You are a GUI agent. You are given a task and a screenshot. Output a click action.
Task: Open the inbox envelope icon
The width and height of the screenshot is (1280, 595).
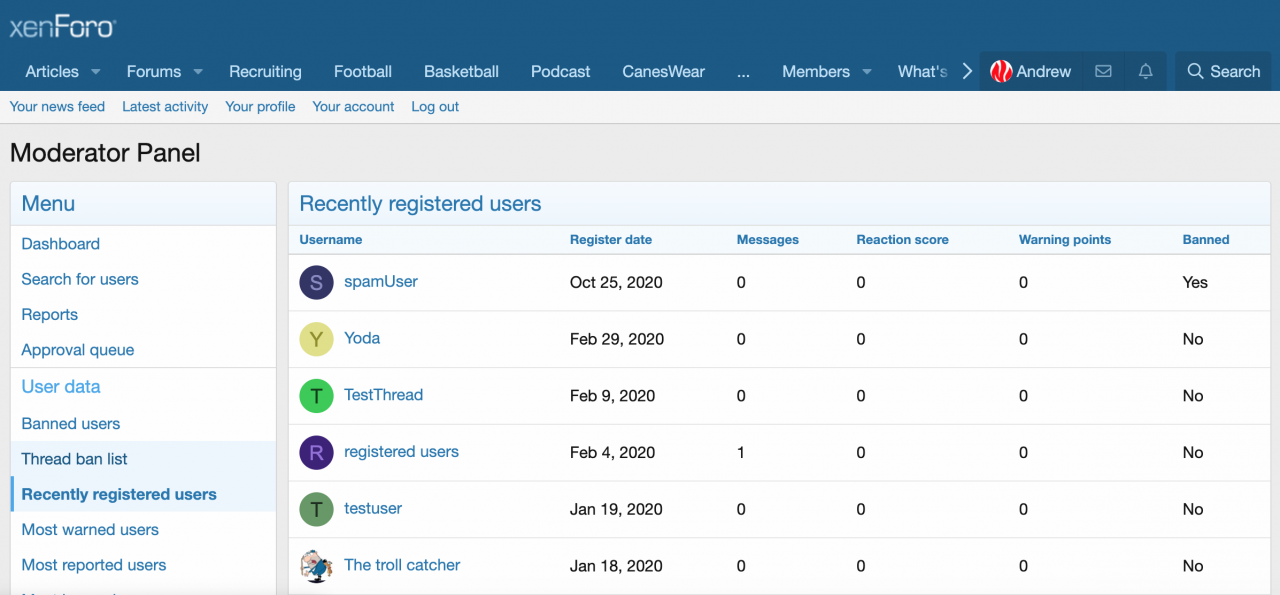tap(1103, 71)
